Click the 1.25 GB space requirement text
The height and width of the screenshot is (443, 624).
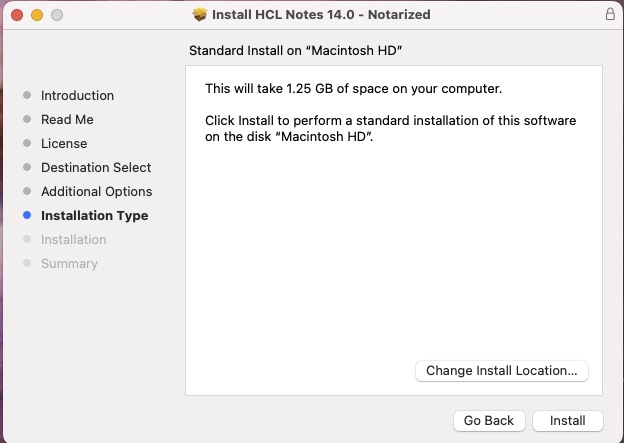point(353,89)
